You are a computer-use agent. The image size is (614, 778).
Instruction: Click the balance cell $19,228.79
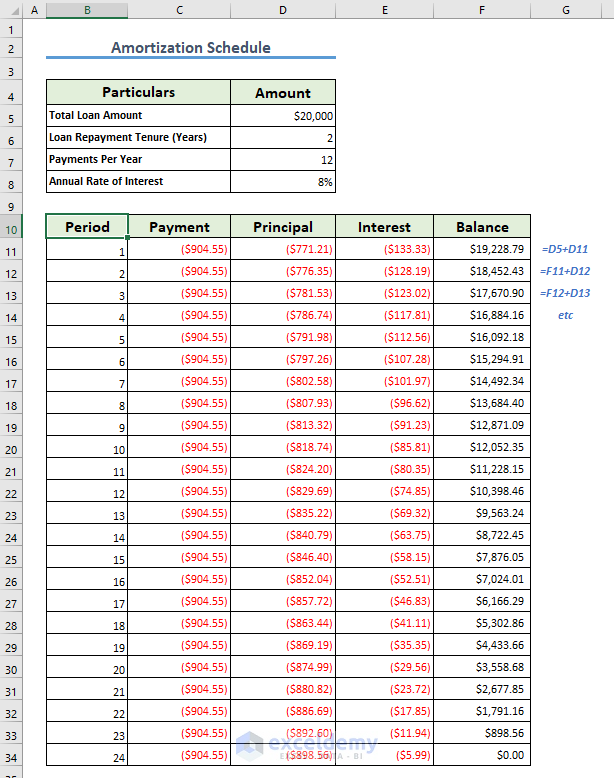click(482, 249)
